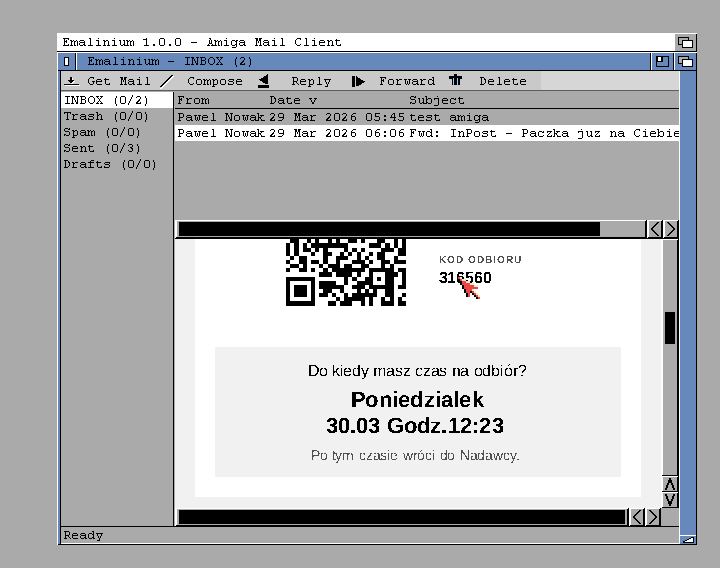This screenshot has height=568, width=720.
Task: Click message list scroll left arrow
Action: coord(654,229)
